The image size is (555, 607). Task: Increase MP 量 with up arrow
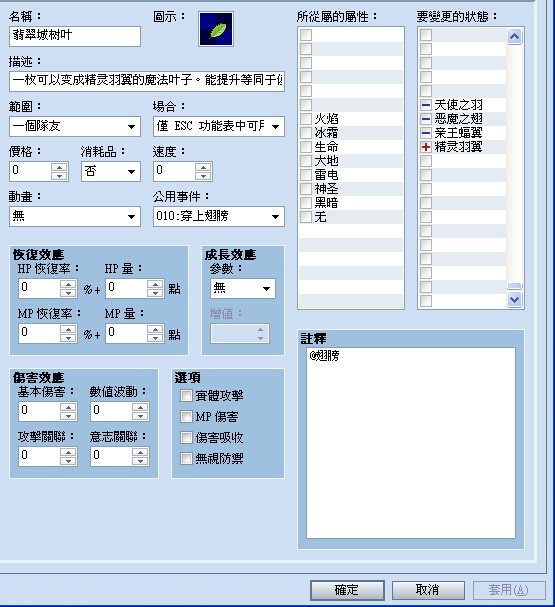point(155,329)
